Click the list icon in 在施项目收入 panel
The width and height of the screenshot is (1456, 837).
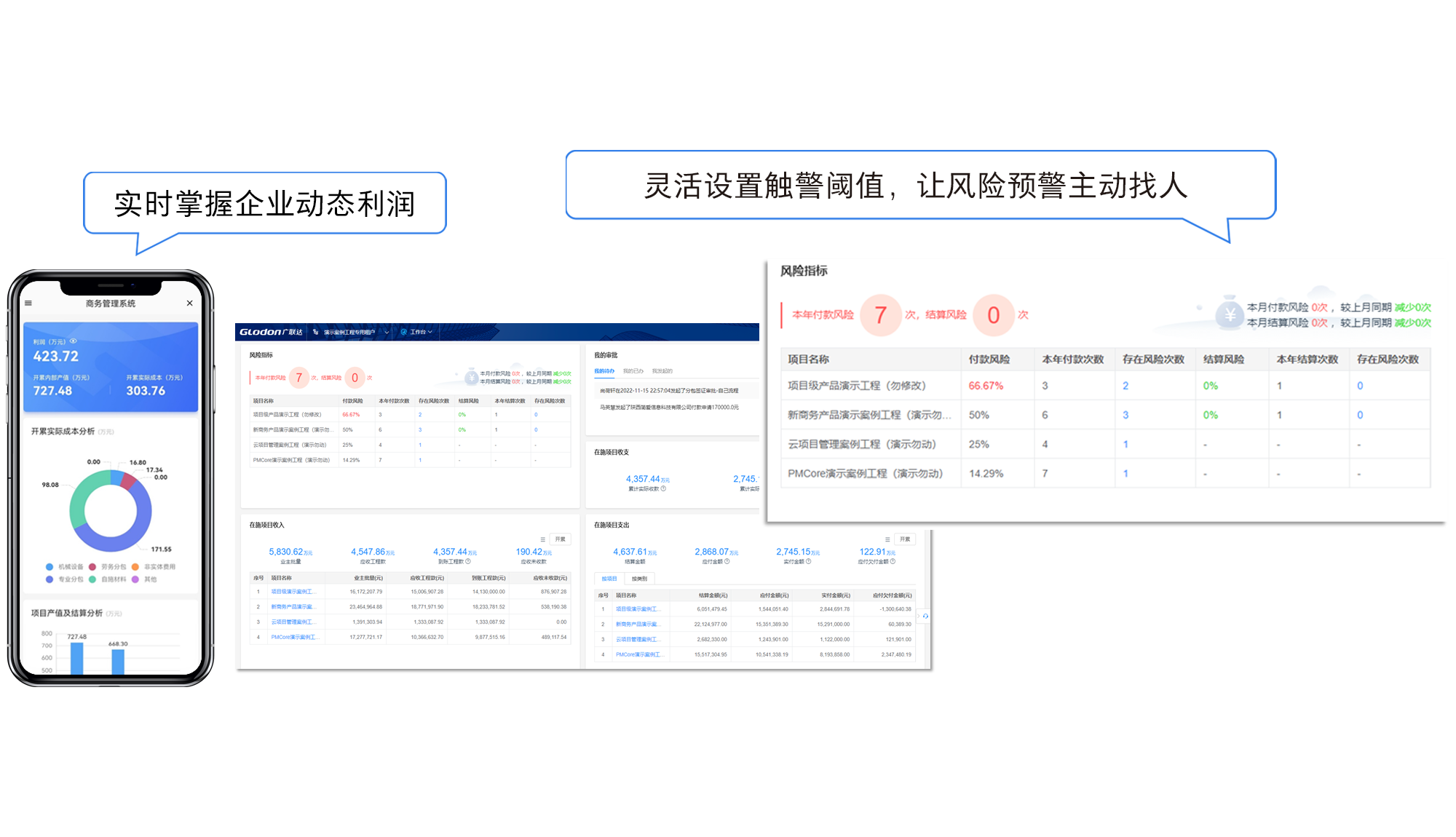[x=542, y=539]
